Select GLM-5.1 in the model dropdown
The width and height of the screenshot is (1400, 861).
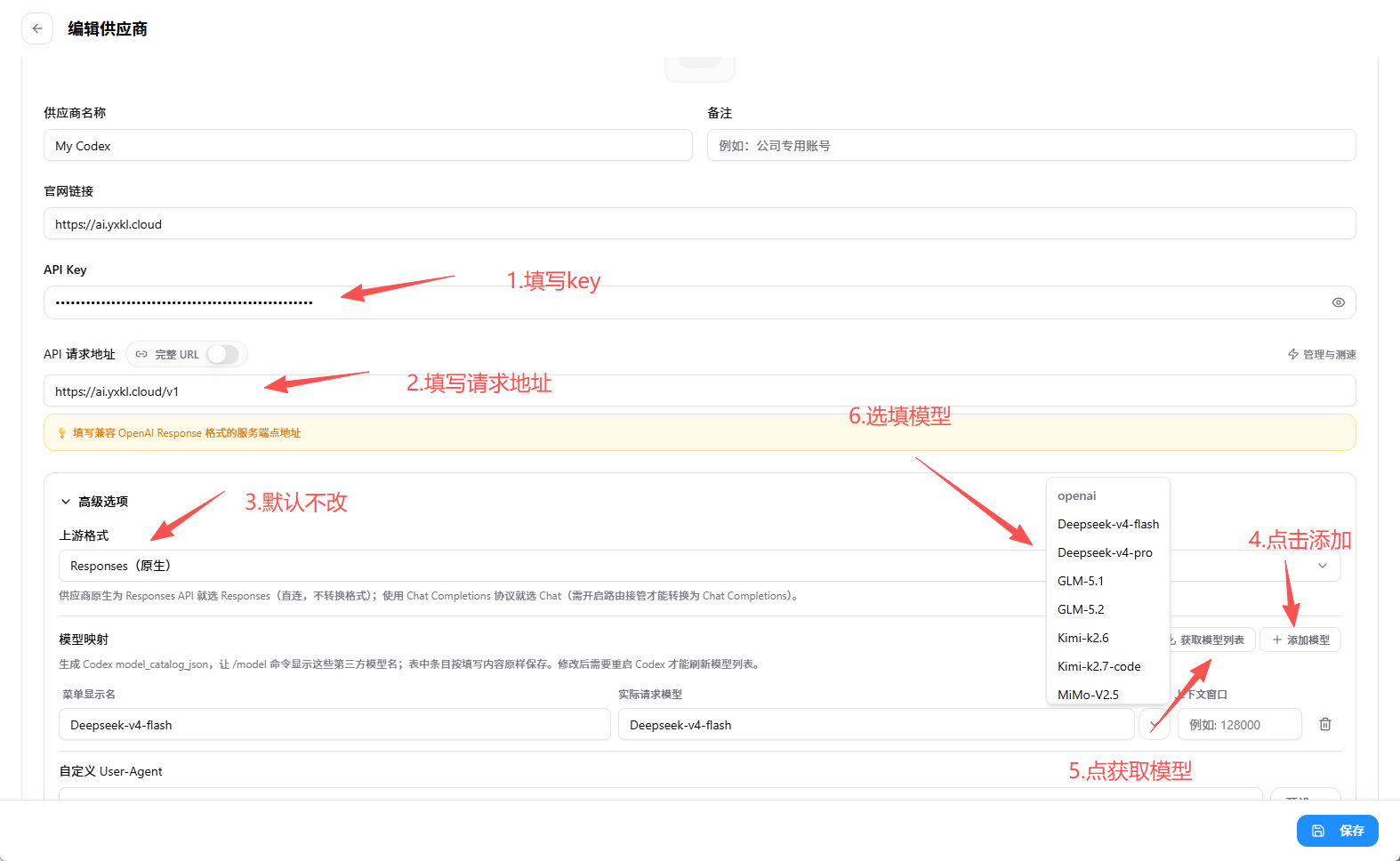tap(1108, 581)
